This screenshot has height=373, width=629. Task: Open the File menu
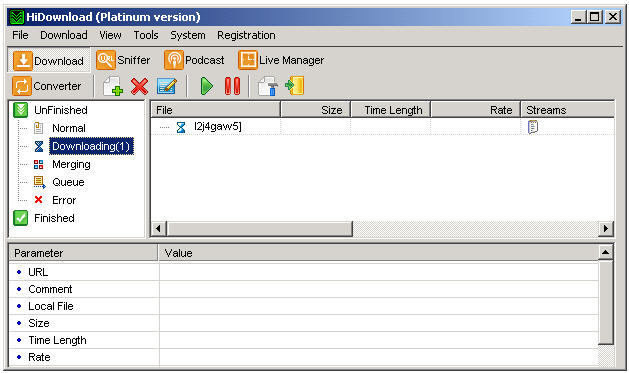20,35
